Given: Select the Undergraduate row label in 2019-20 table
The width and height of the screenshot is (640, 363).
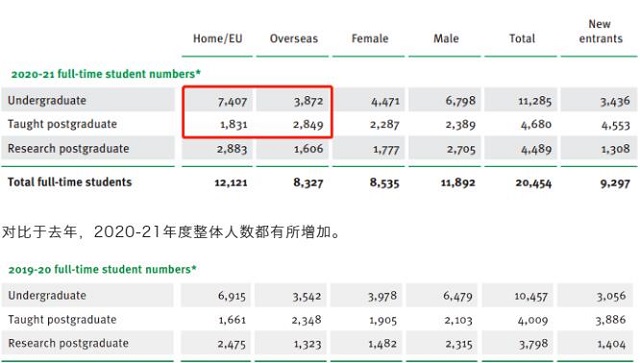Looking at the screenshot, I should (47, 296).
